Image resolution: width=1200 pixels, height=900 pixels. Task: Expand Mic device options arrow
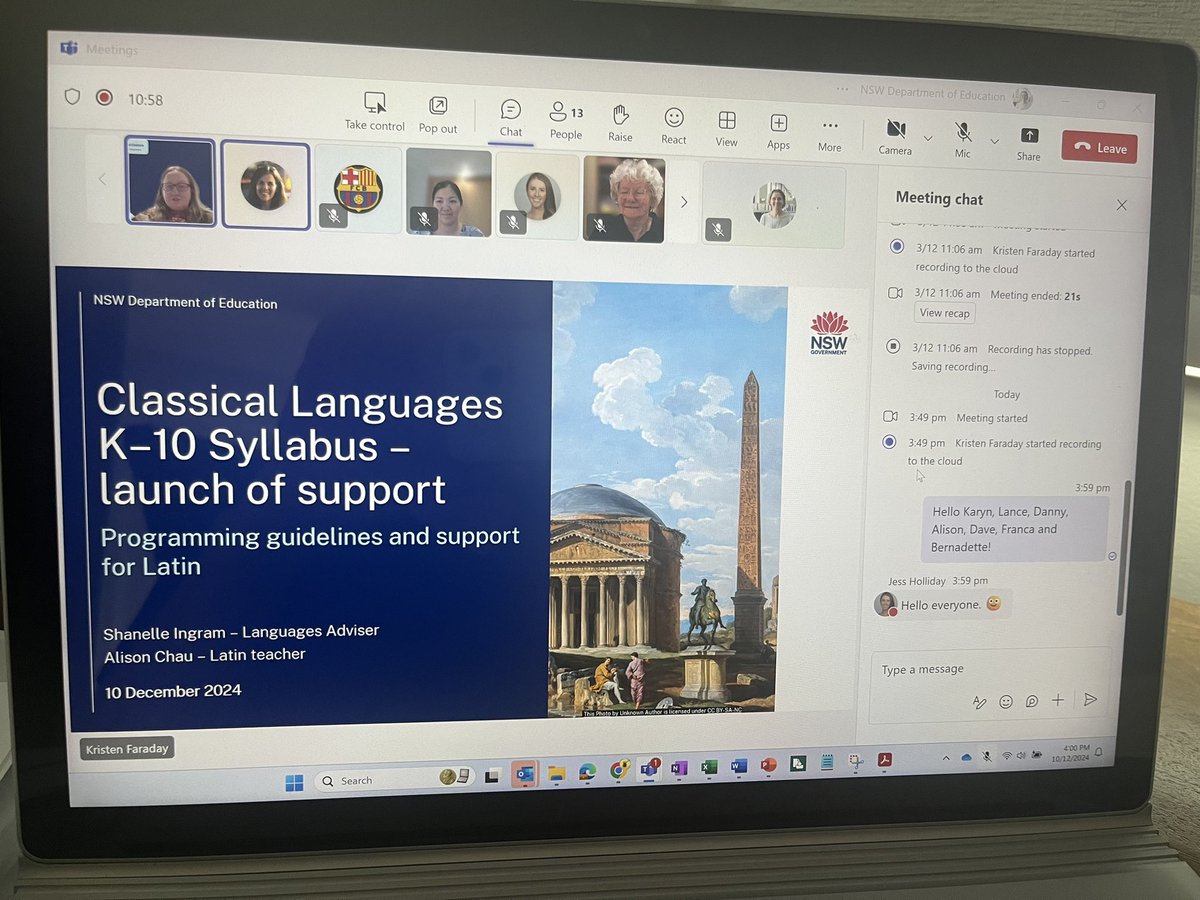(993, 141)
